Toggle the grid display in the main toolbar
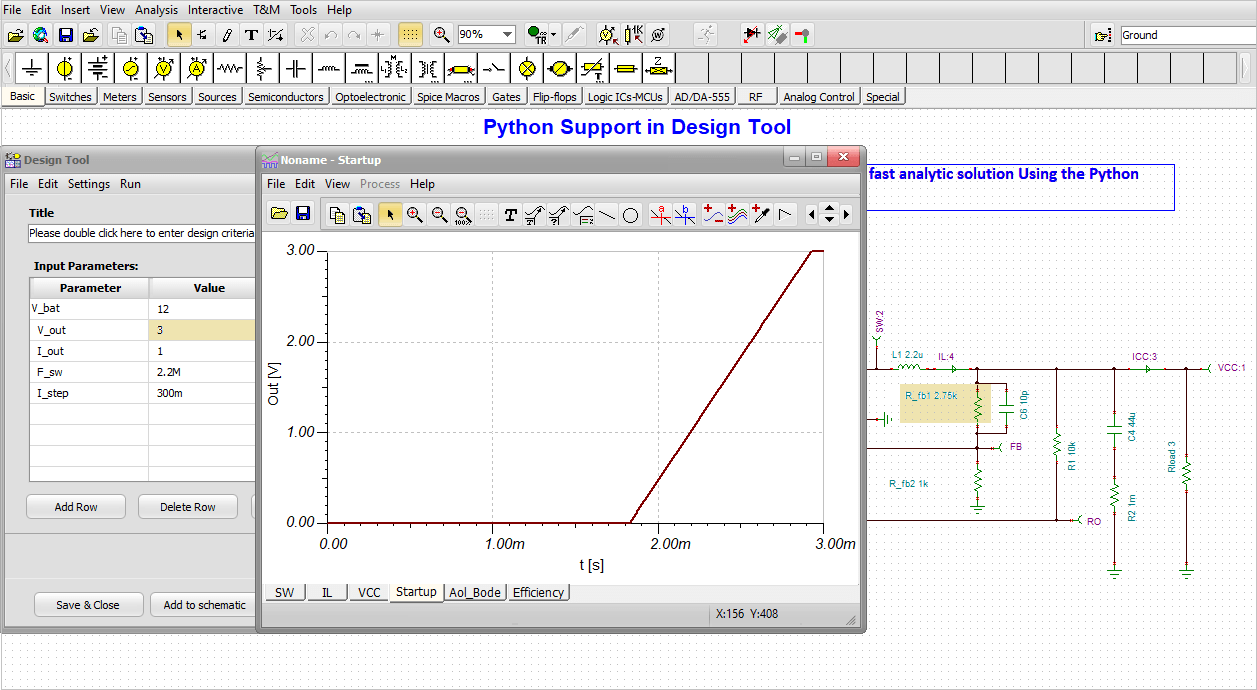This screenshot has width=1257, height=690. coord(410,34)
